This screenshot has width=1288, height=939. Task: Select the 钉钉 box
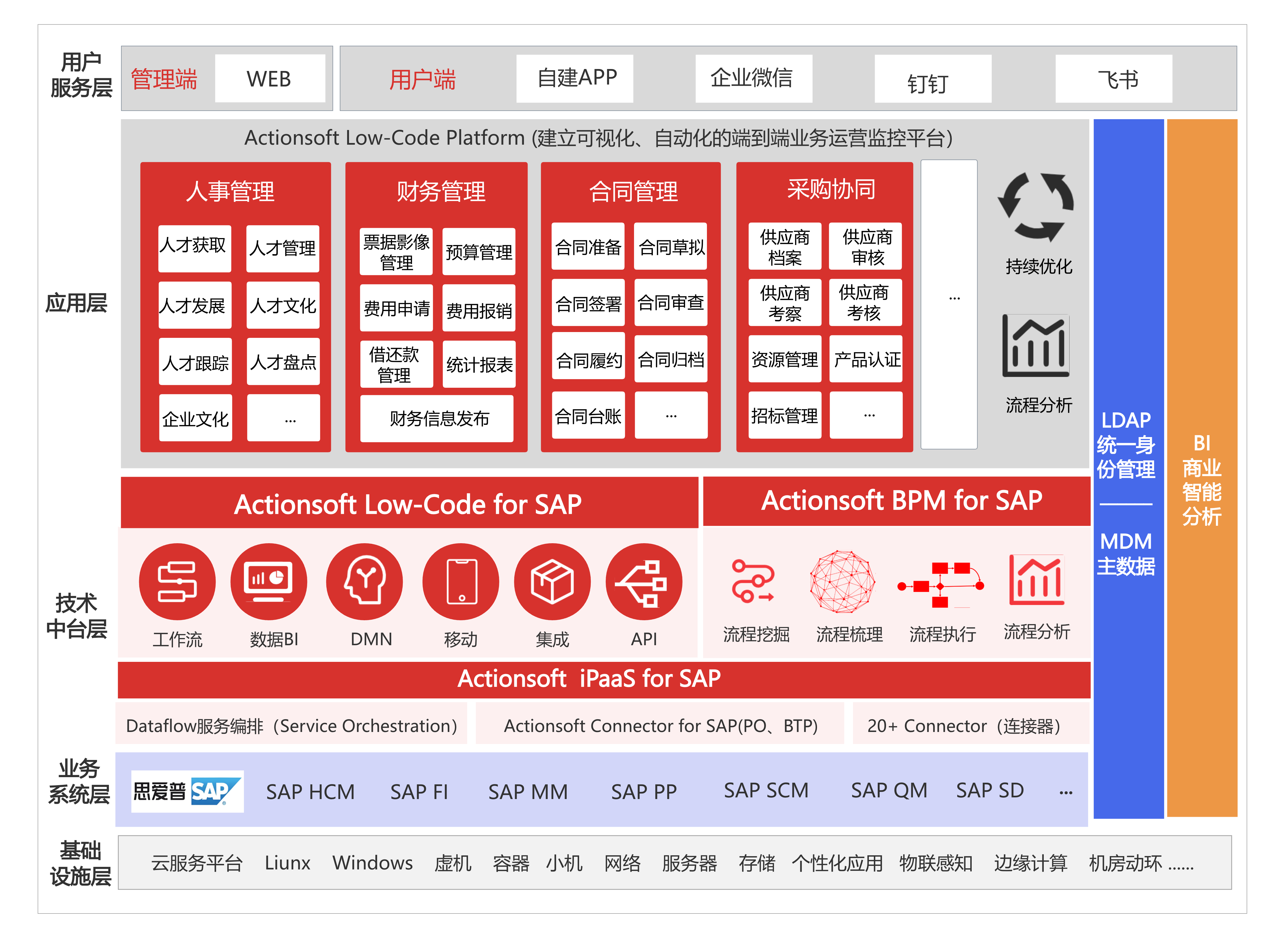(x=933, y=78)
